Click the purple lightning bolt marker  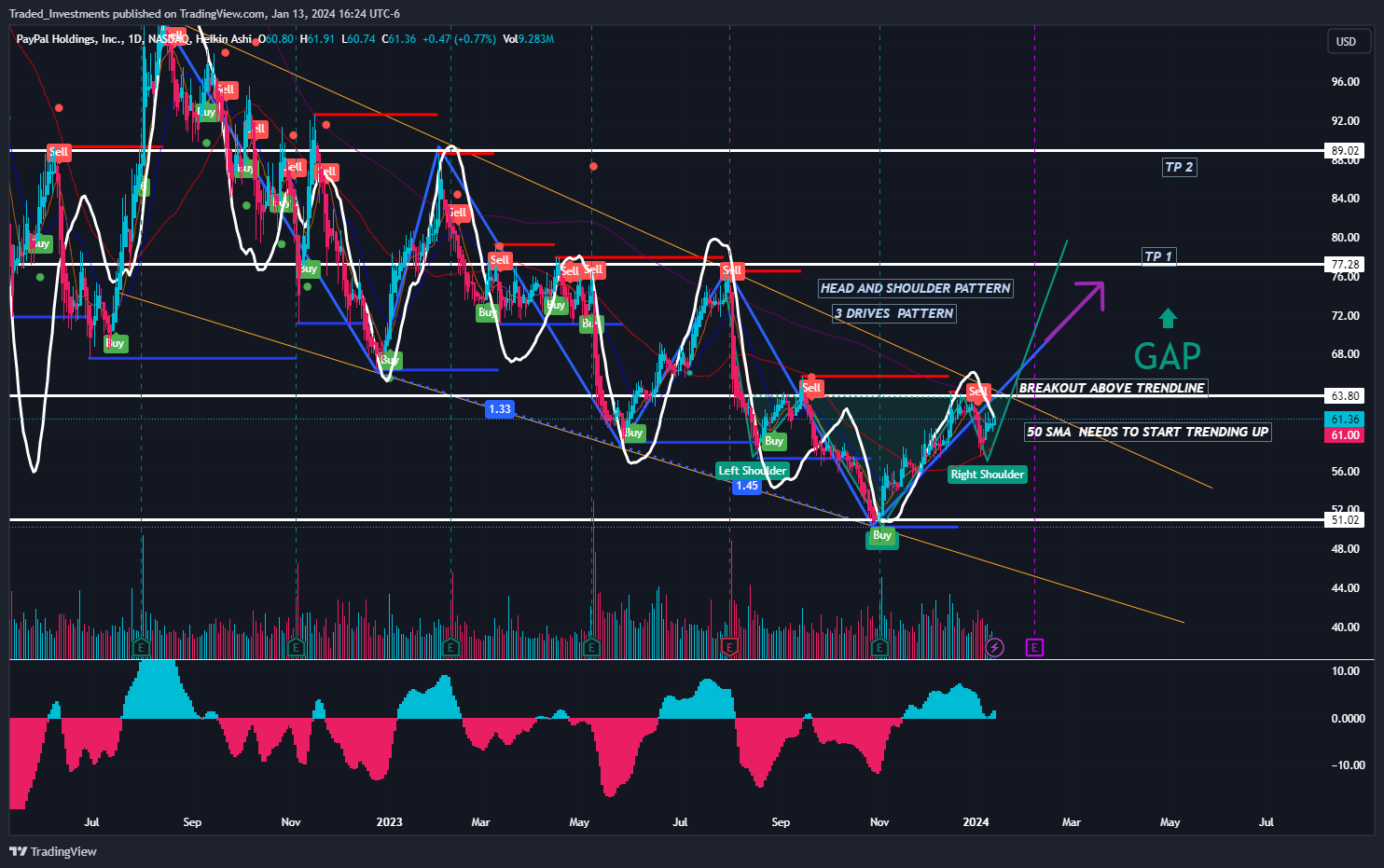tap(995, 647)
